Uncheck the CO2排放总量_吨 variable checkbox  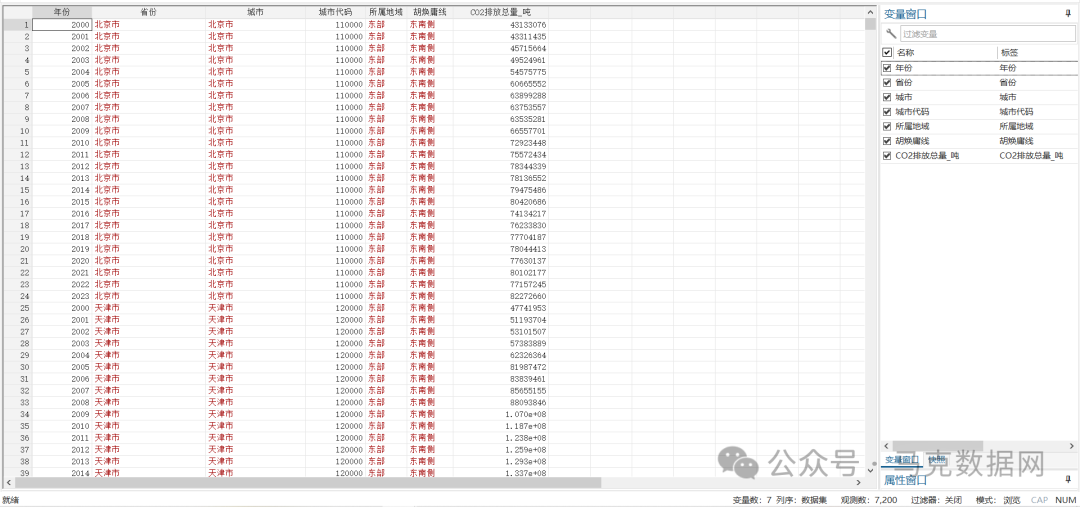[887, 156]
